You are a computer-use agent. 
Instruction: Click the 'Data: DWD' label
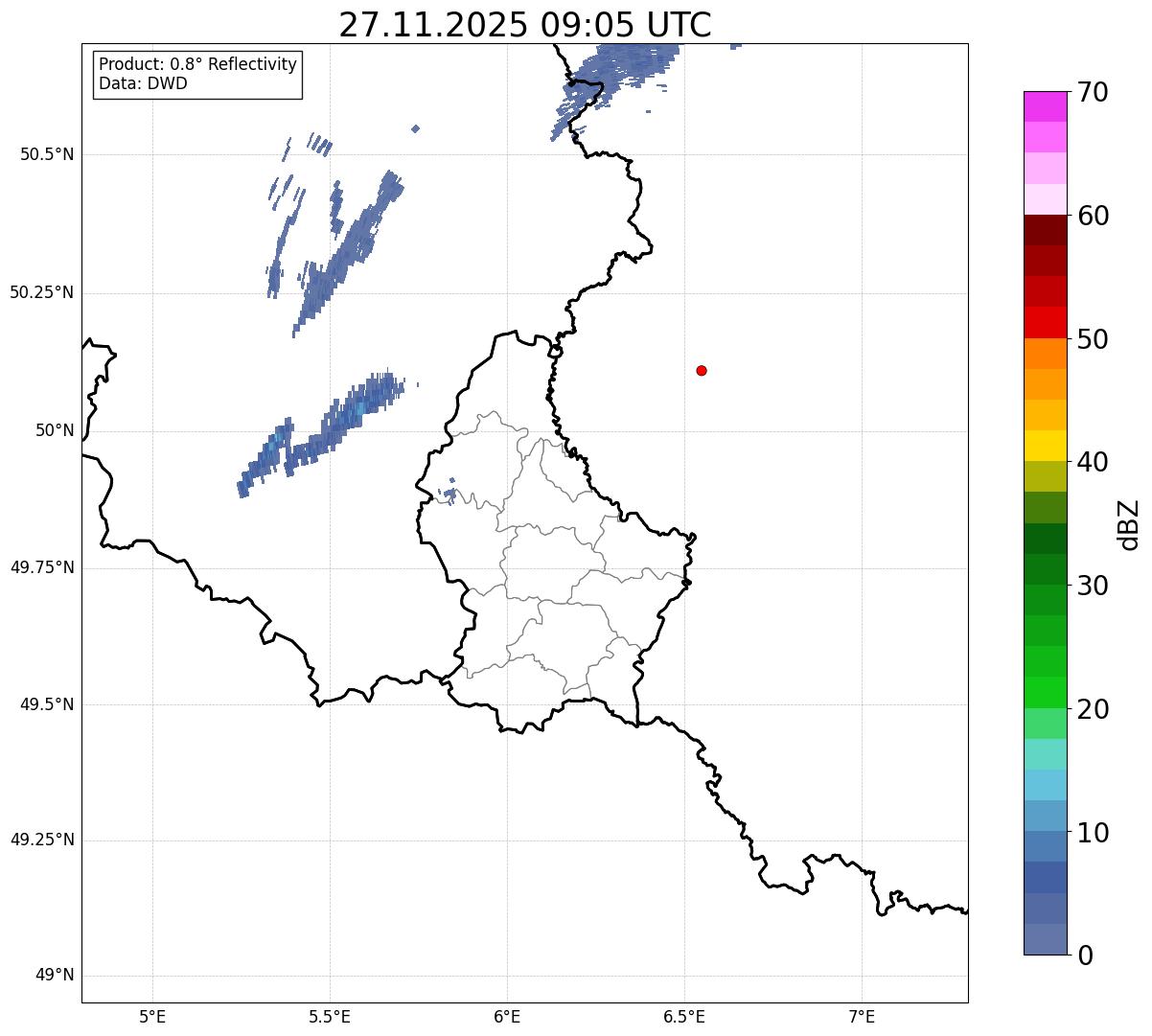pos(143,83)
